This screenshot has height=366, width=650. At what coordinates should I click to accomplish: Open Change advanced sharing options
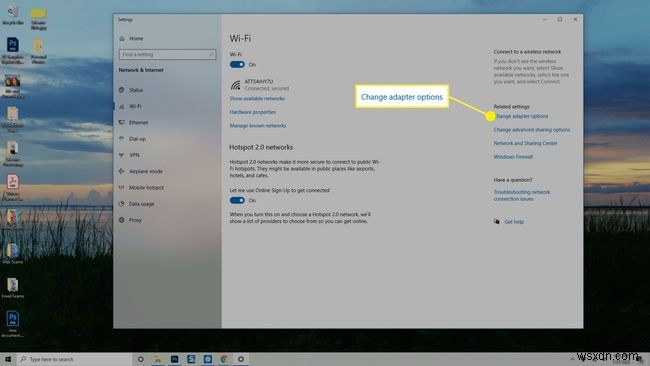[531, 130]
